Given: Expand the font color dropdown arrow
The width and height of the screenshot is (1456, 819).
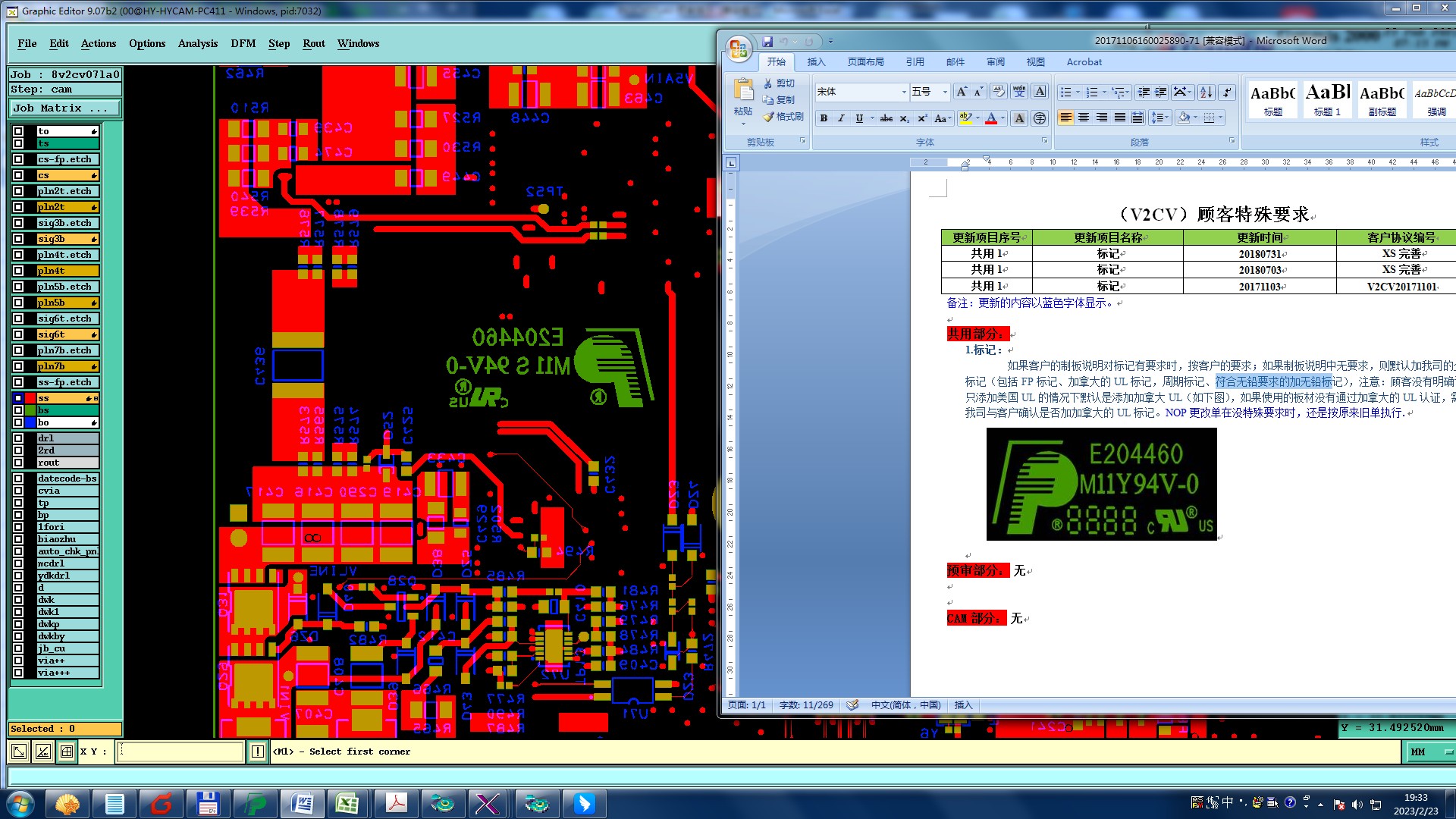Looking at the screenshot, I should (1003, 118).
